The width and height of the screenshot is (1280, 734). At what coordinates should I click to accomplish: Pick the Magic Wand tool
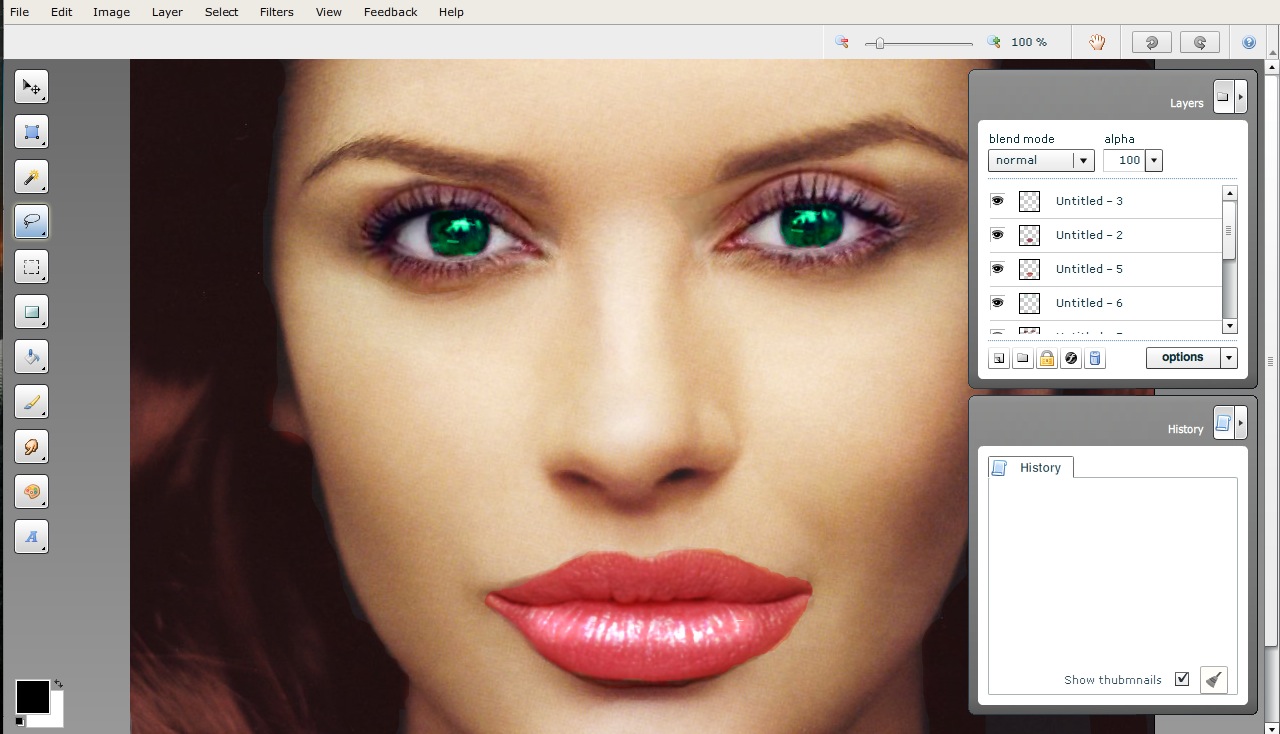pyautogui.click(x=31, y=177)
